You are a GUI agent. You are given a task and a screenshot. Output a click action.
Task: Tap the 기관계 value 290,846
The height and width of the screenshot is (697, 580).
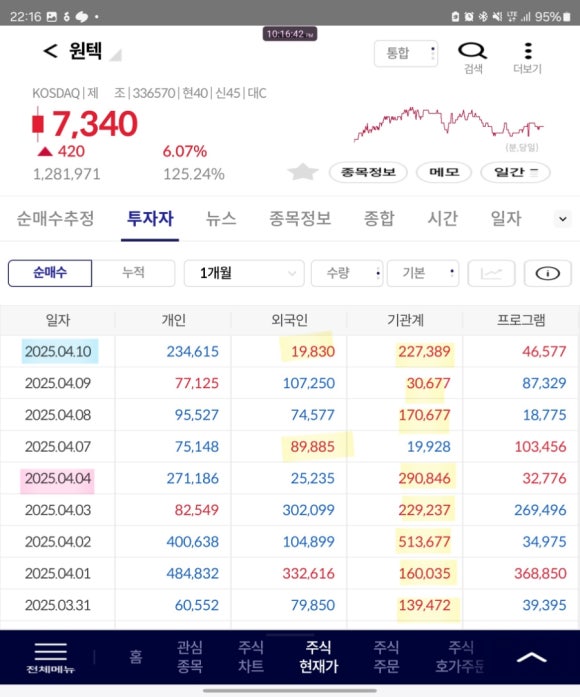(x=424, y=478)
